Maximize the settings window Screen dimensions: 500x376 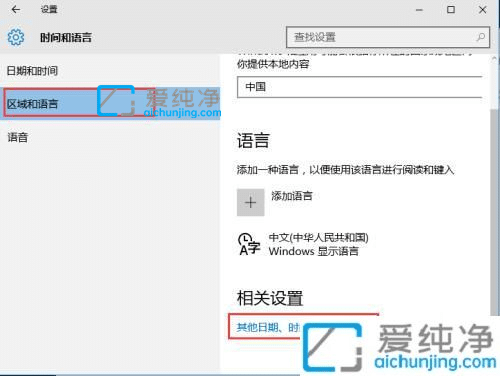(451, 10)
